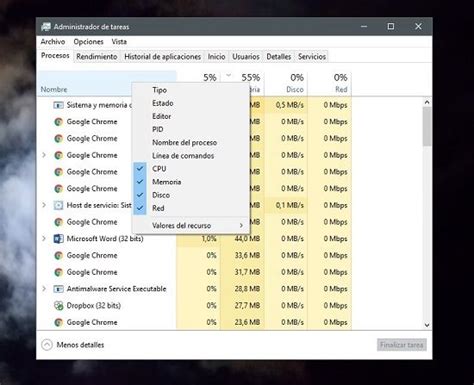Minimize the Administrador de tareas window

(364, 26)
